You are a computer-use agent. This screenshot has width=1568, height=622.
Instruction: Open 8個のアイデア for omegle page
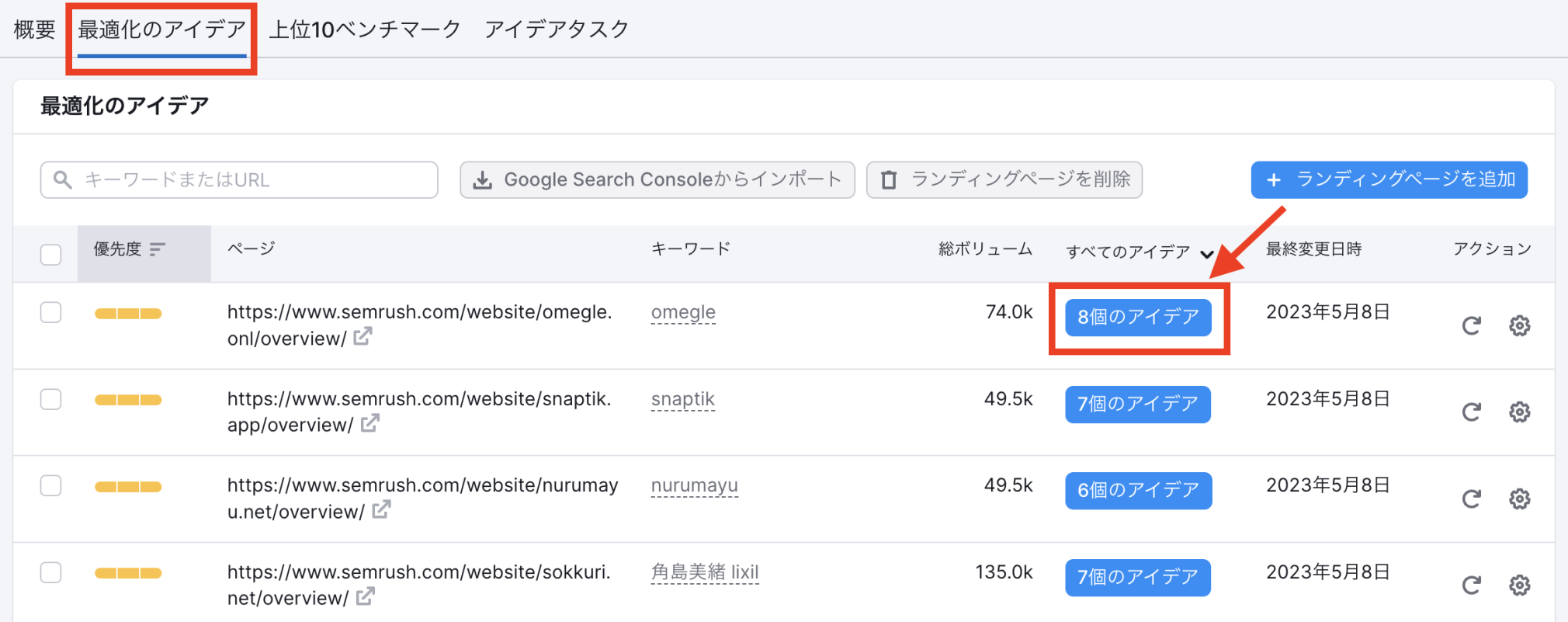[1138, 318]
